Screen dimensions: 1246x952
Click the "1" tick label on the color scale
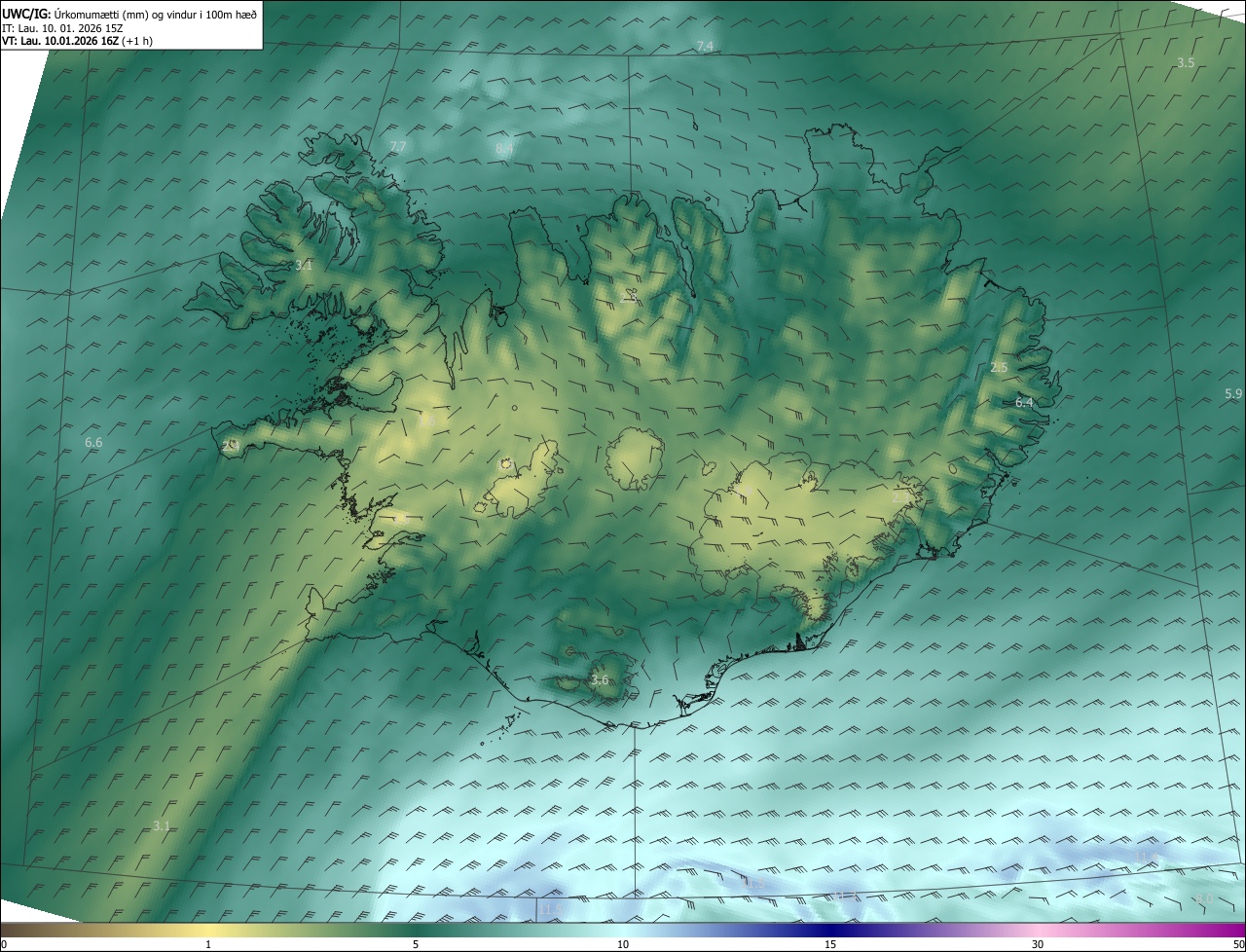(208, 944)
